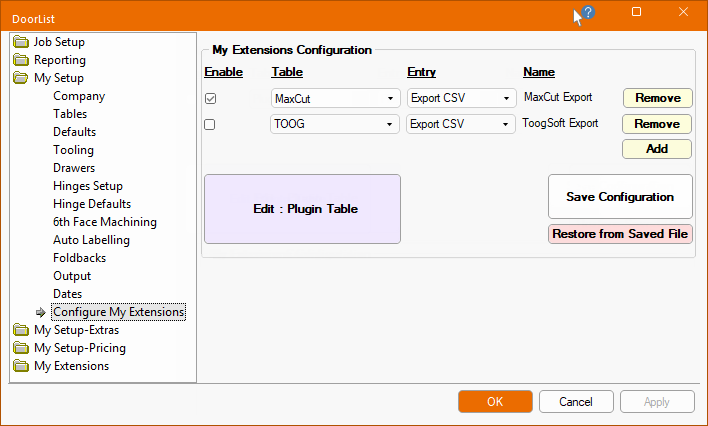Open the TOOG table dropdown
Image resolution: width=708 pixels, height=426 pixels.
click(390, 125)
